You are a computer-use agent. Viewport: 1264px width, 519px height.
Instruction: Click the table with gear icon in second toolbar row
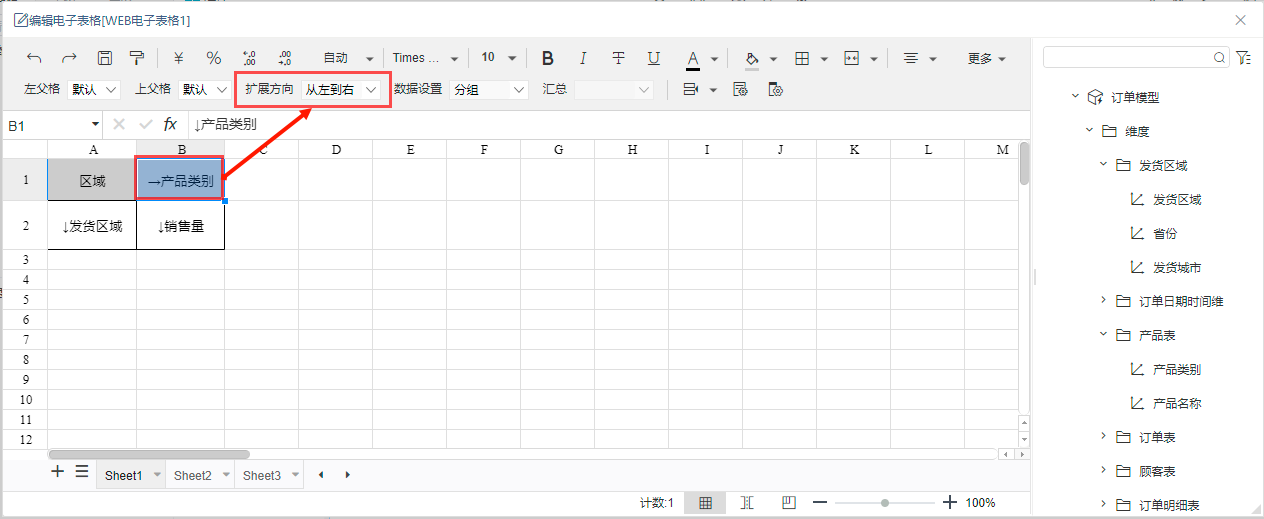tap(774, 89)
